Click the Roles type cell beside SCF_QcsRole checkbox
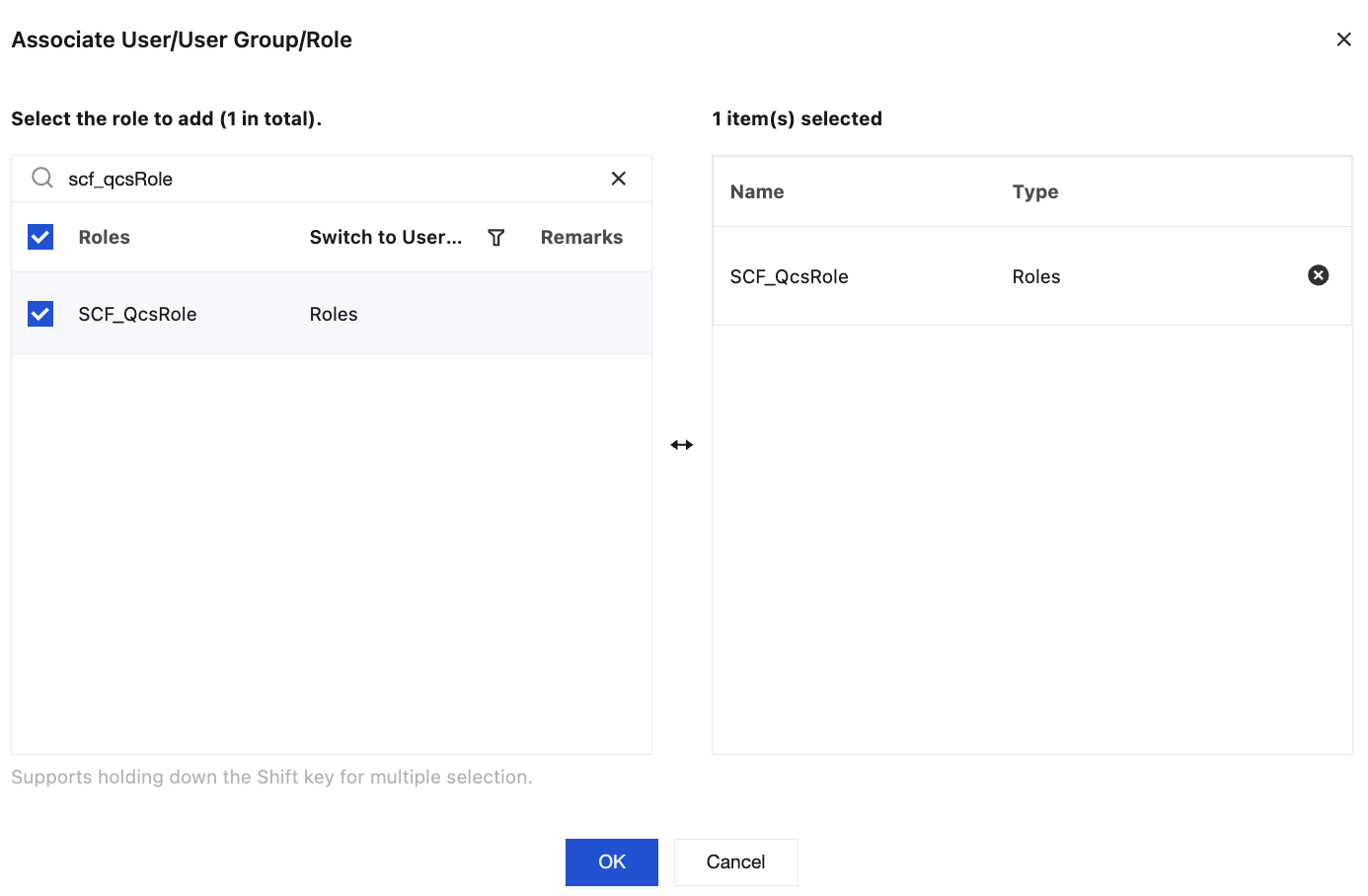This screenshot has height=896, width=1368. coord(334,315)
